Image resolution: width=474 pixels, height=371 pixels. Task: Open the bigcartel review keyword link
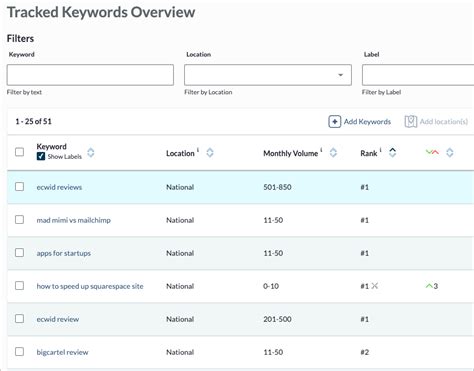pyautogui.click(x=62, y=352)
